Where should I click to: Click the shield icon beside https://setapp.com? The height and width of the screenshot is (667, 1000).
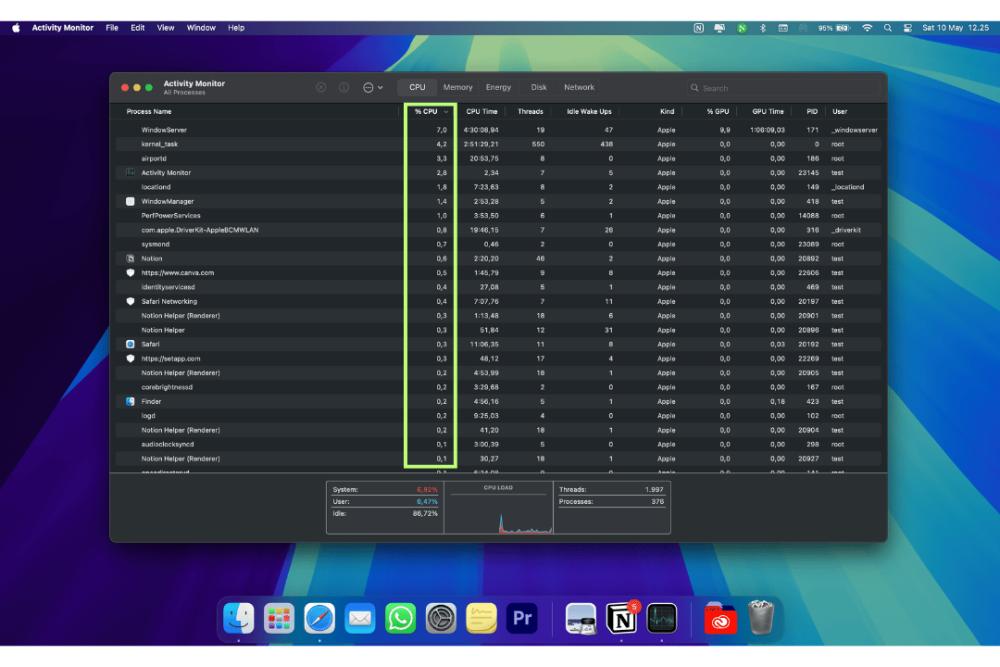pyautogui.click(x=130, y=358)
